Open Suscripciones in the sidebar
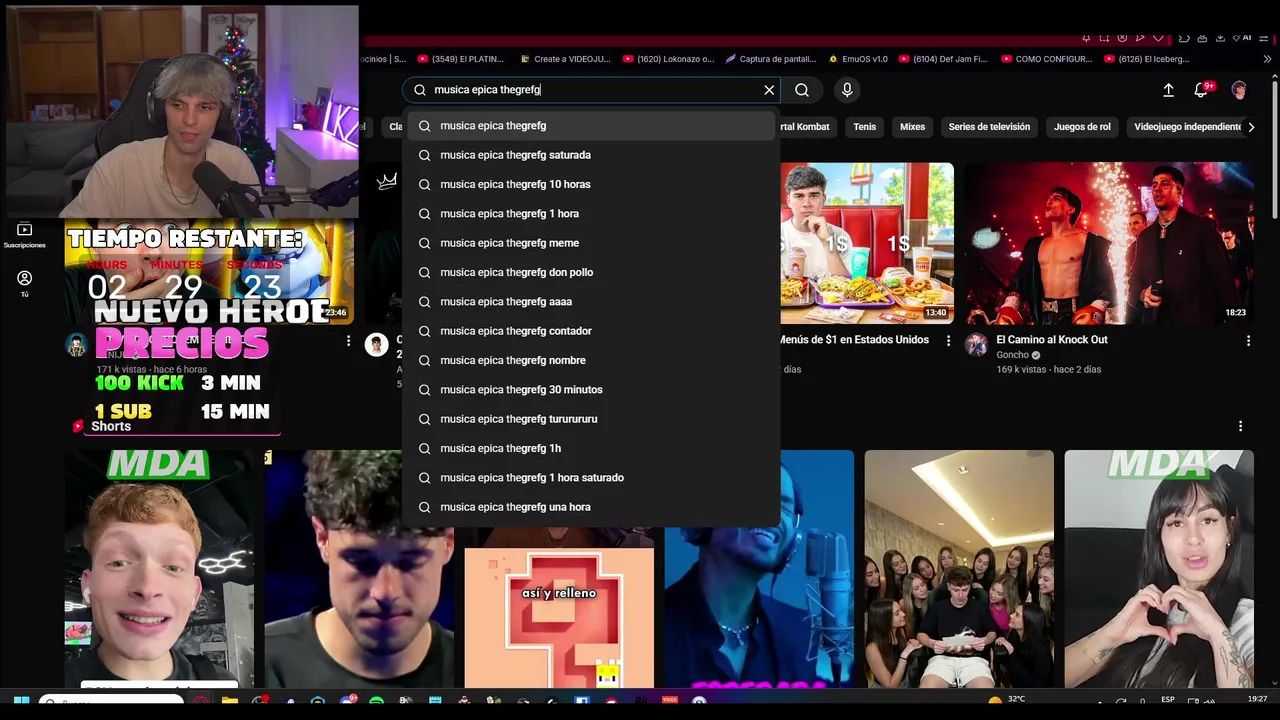This screenshot has height=720, width=1280. (25, 236)
